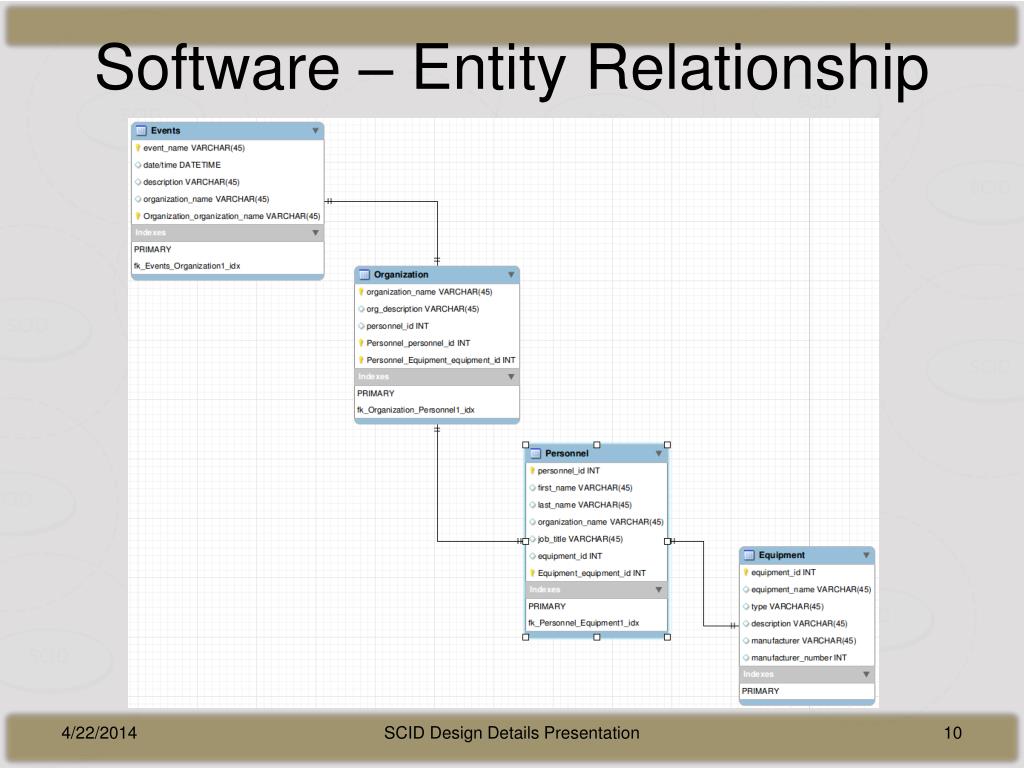Select description VARCHAR(45) in Events table
The image size is (1024, 768).
click(x=191, y=182)
